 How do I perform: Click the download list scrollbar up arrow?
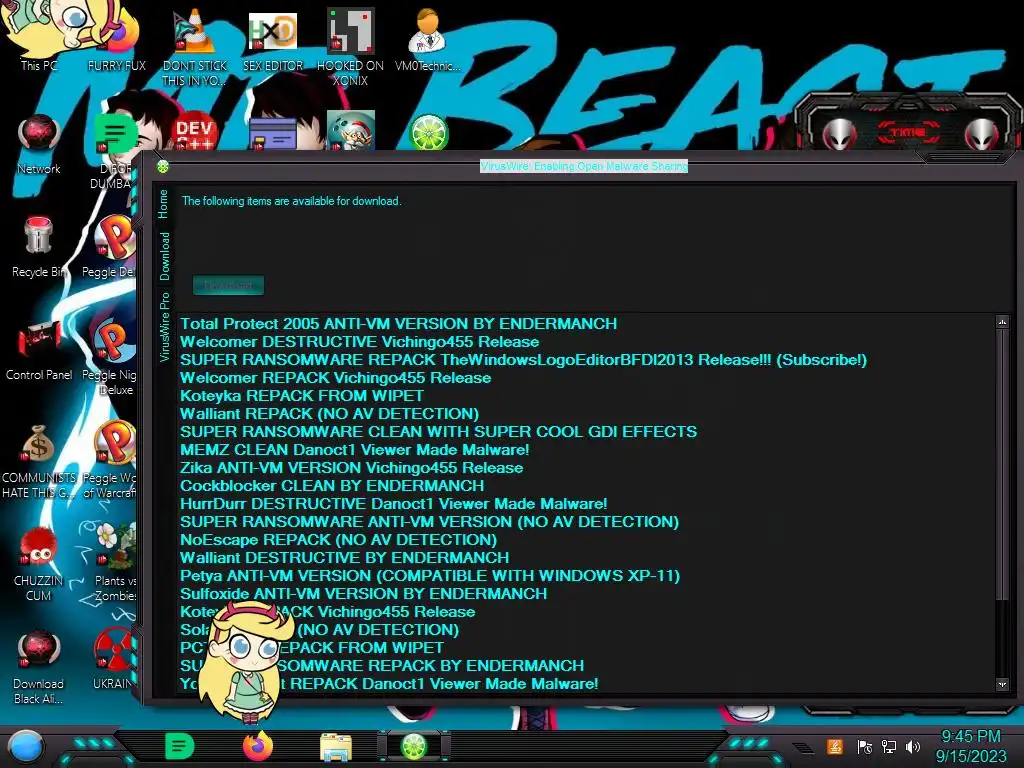1002,322
